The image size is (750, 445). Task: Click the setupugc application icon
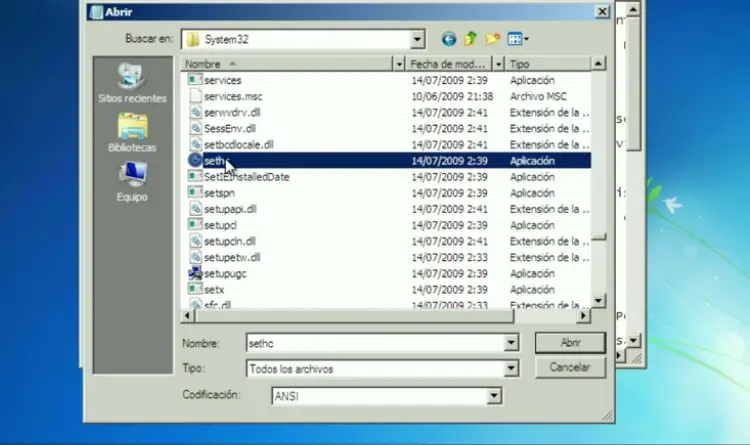tap(195, 273)
